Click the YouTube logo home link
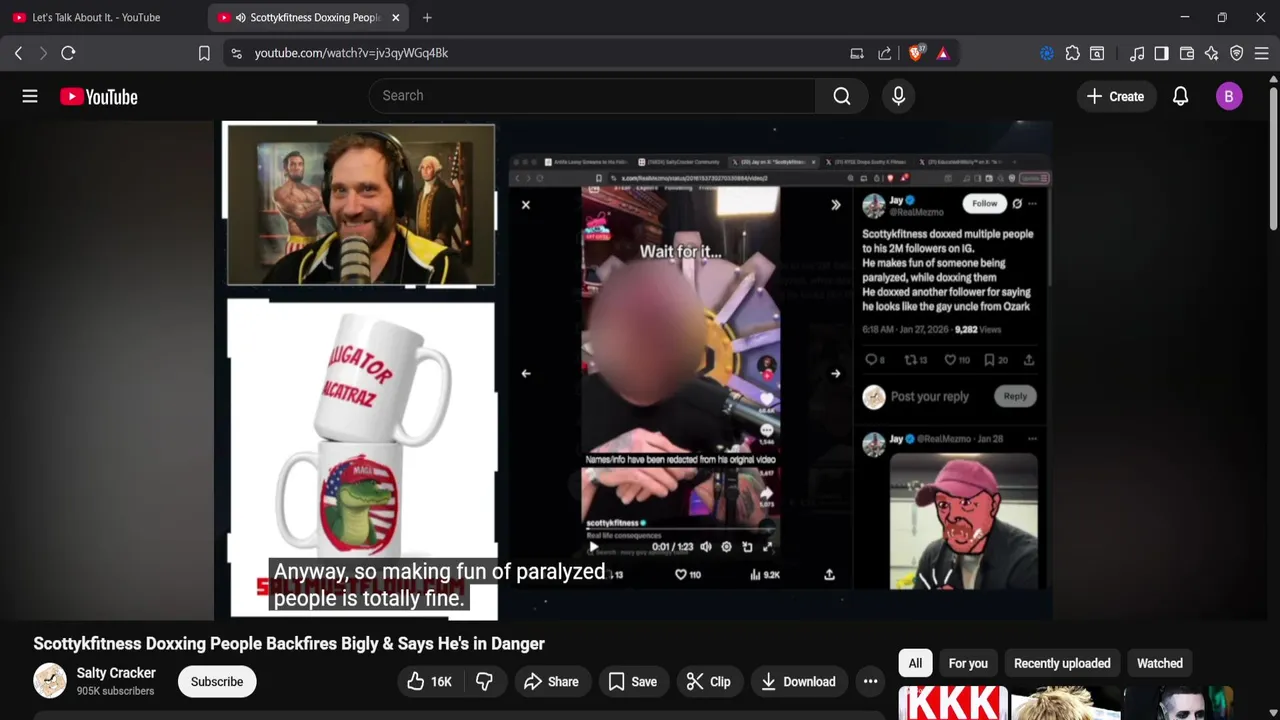 (98, 96)
